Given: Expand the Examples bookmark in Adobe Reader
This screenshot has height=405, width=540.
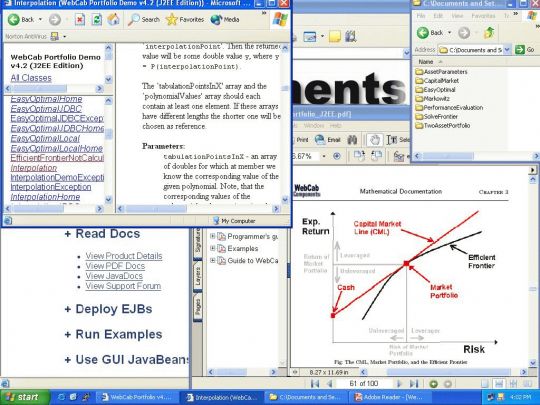Looking at the screenshot, I should (212, 248).
